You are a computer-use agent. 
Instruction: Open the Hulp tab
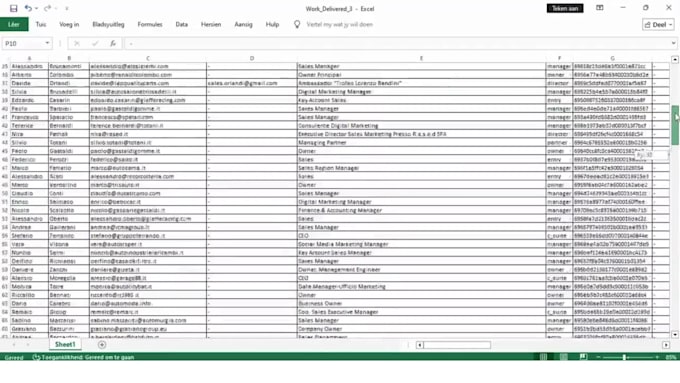point(272,24)
